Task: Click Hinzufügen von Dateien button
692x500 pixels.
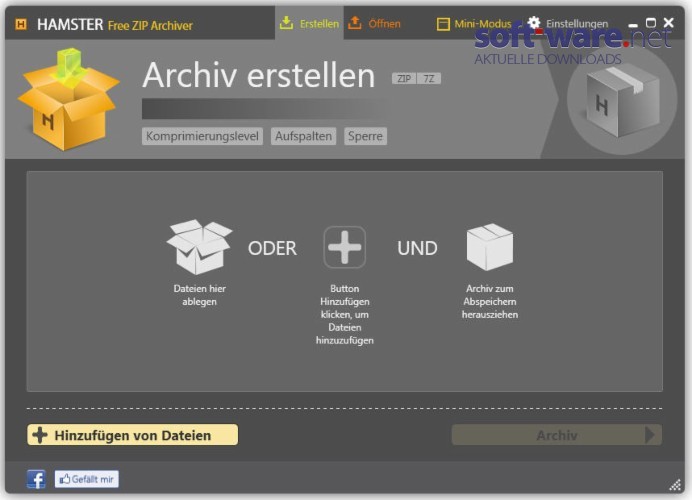Action: coord(132,435)
